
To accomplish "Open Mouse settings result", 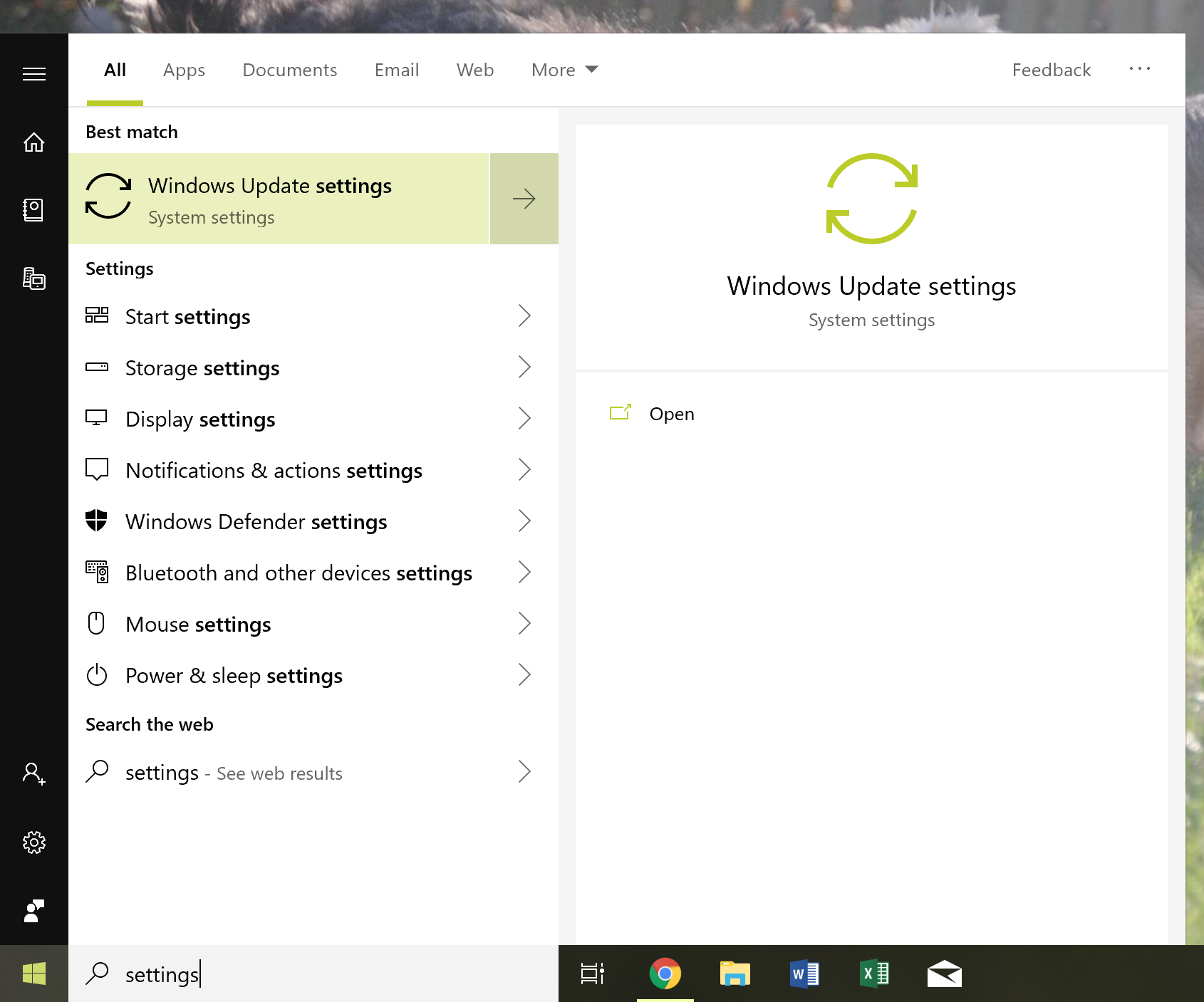I will pyautogui.click(x=313, y=623).
